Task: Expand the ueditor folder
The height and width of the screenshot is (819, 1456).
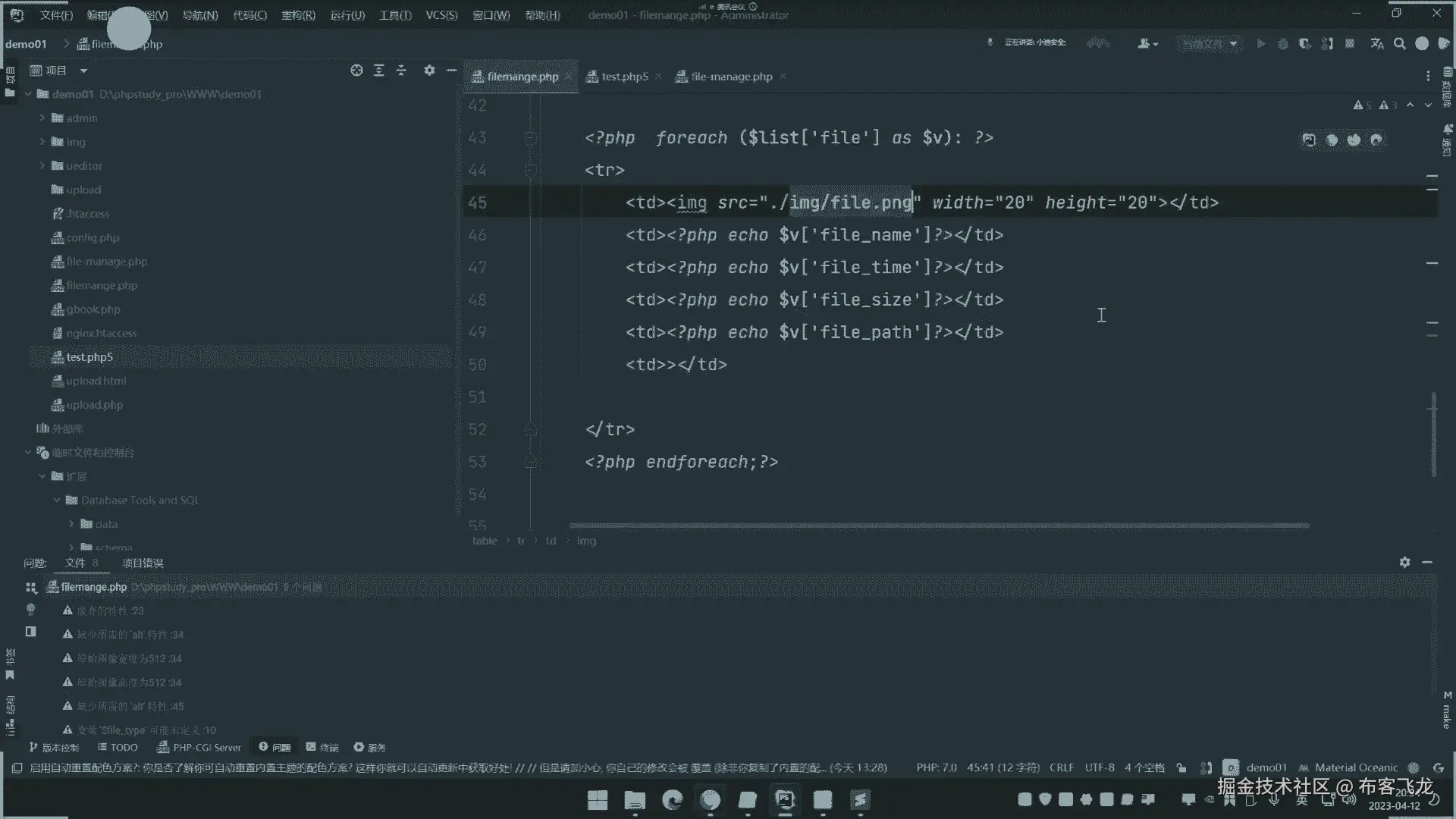Action: 43,166
